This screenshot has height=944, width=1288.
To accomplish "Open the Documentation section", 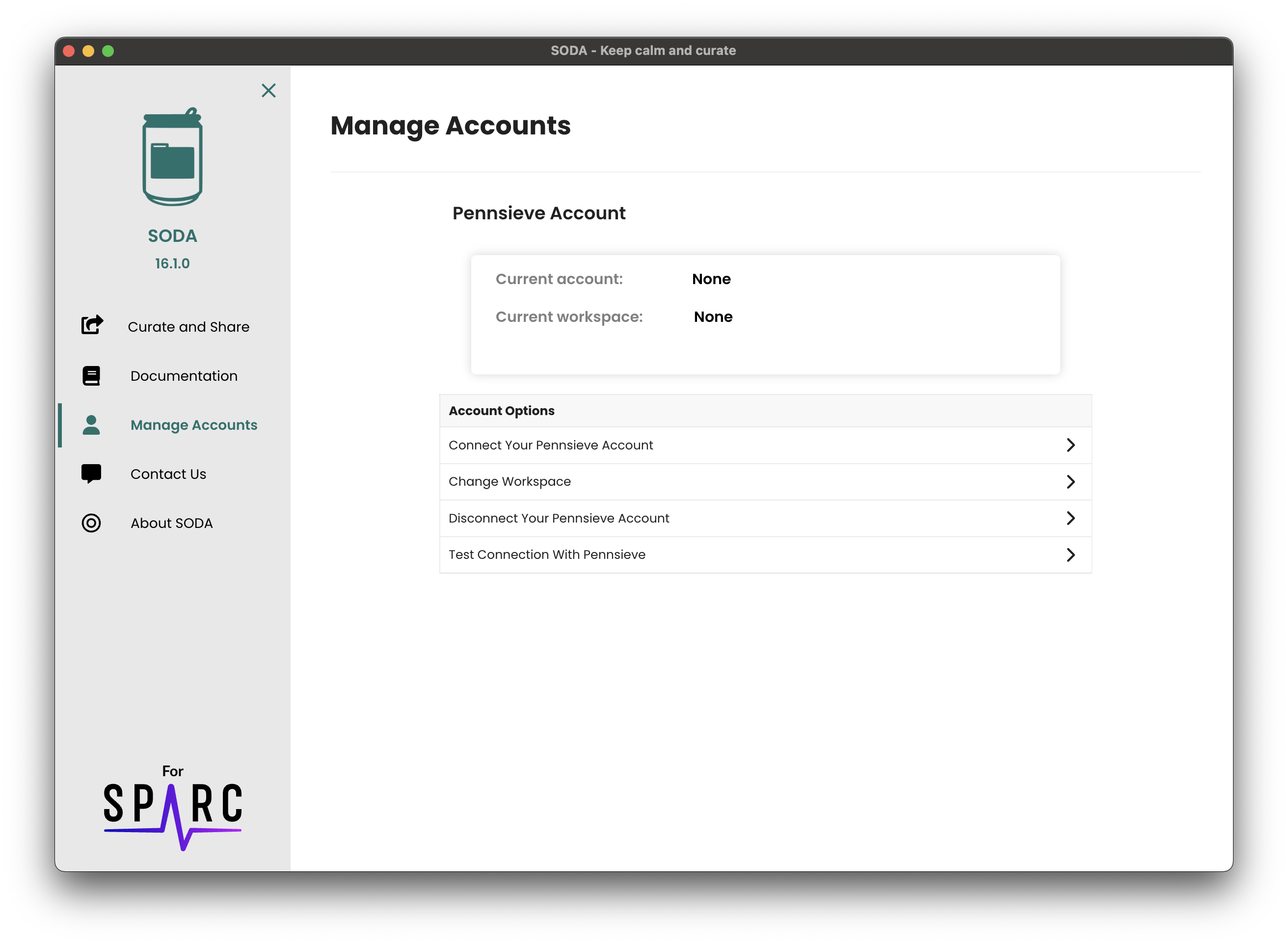I will click(x=184, y=376).
